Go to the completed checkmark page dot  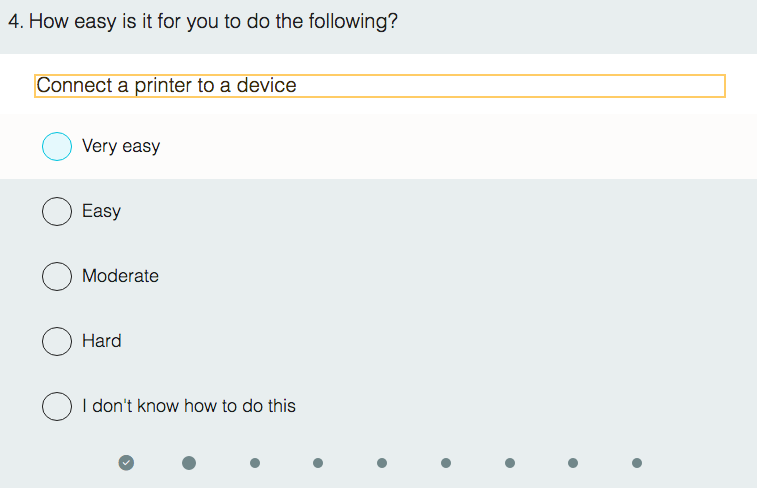tap(126, 462)
